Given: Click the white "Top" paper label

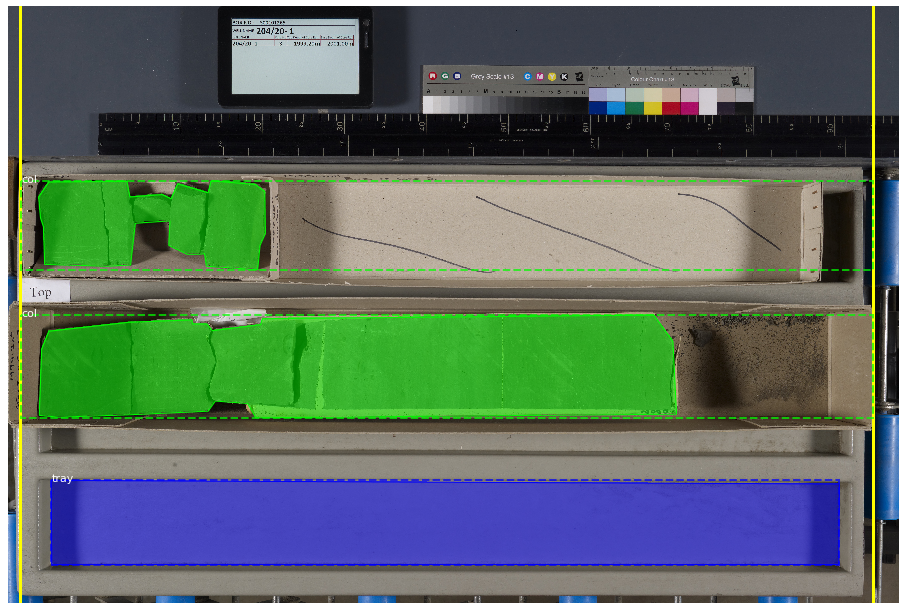Looking at the screenshot, I should [46, 292].
